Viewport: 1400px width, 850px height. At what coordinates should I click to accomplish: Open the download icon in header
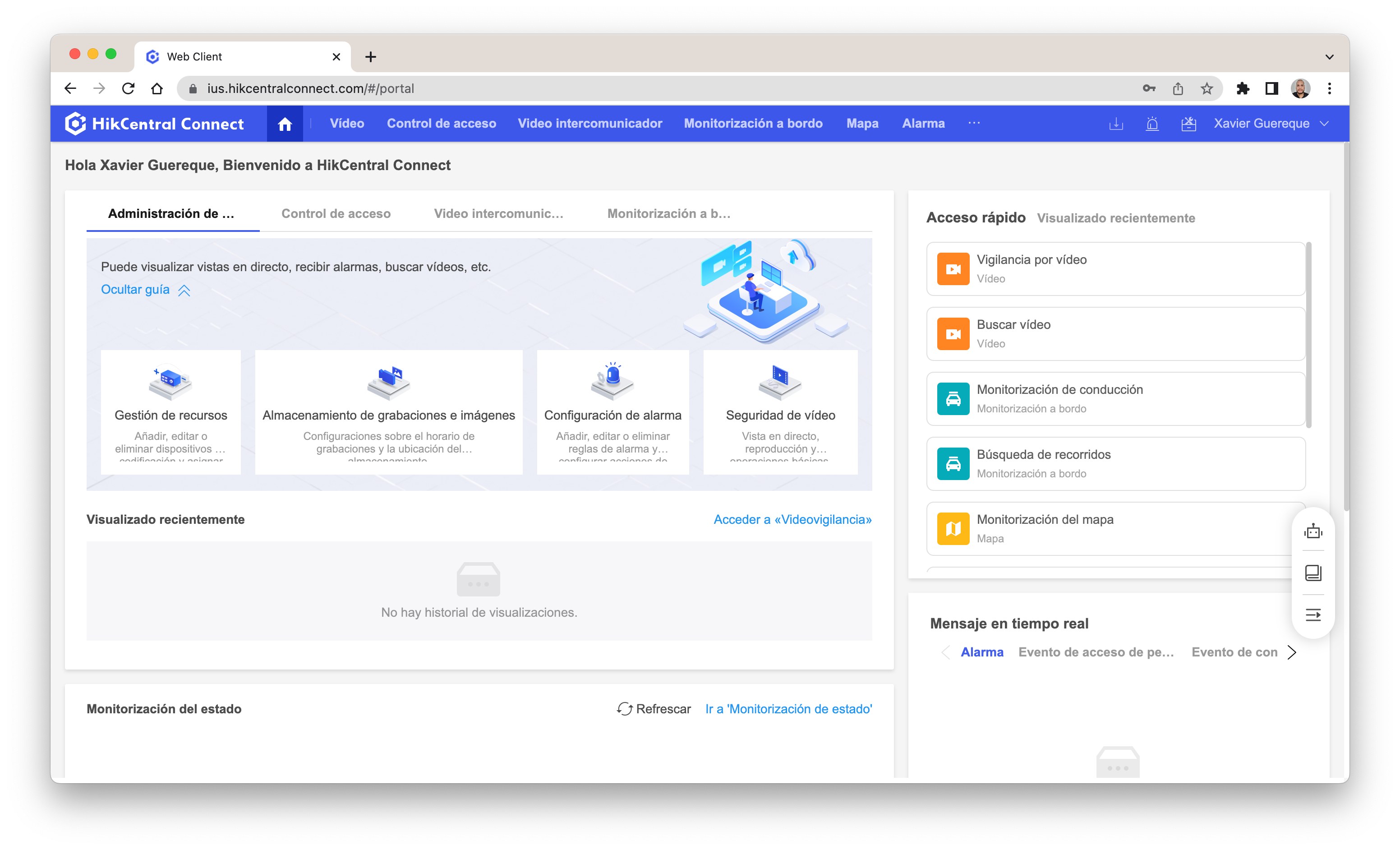point(1116,124)
